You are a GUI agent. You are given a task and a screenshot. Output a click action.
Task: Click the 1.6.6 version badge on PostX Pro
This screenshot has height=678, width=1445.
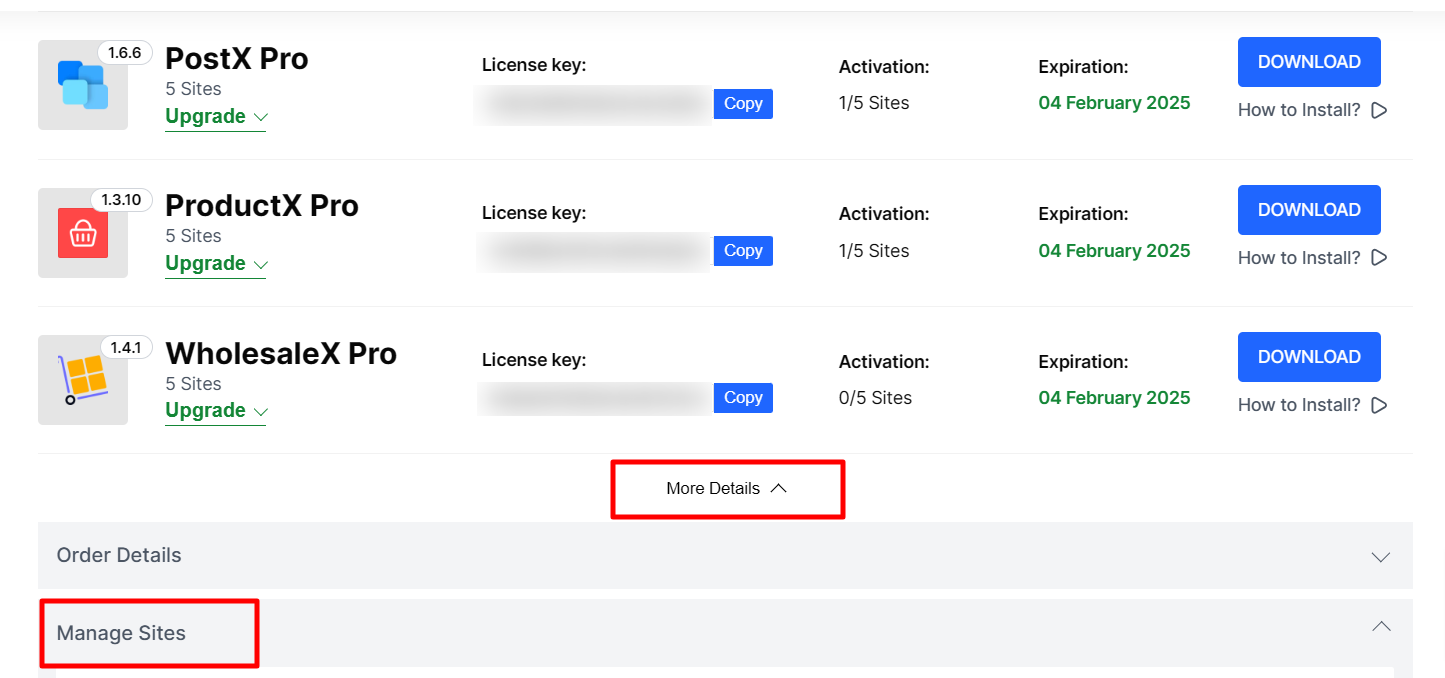[x=124, y=53]
